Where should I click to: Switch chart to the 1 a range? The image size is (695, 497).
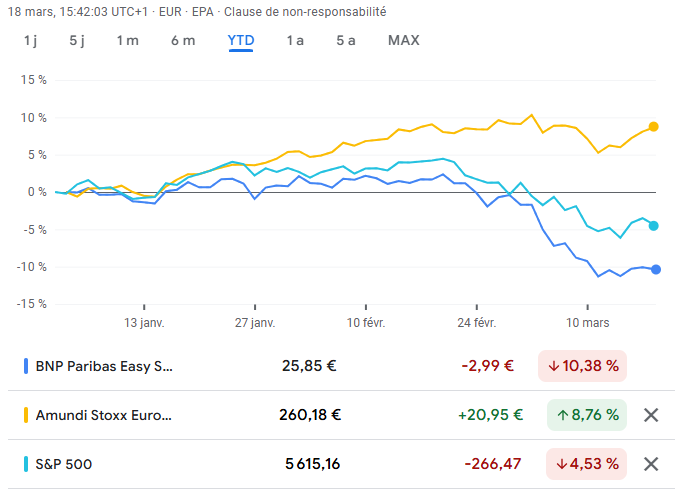[x=295, y=40]
